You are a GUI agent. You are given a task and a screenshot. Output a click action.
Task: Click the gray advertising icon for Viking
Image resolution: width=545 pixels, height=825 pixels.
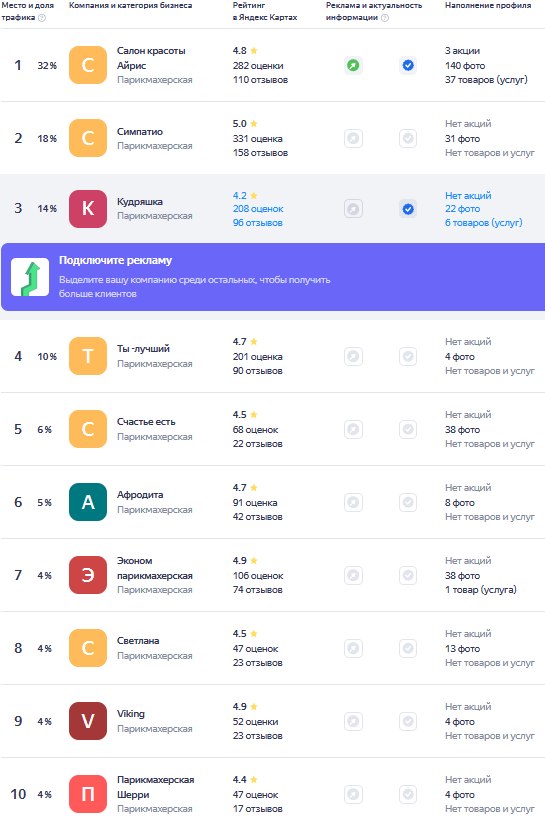[x=354, y=721]
